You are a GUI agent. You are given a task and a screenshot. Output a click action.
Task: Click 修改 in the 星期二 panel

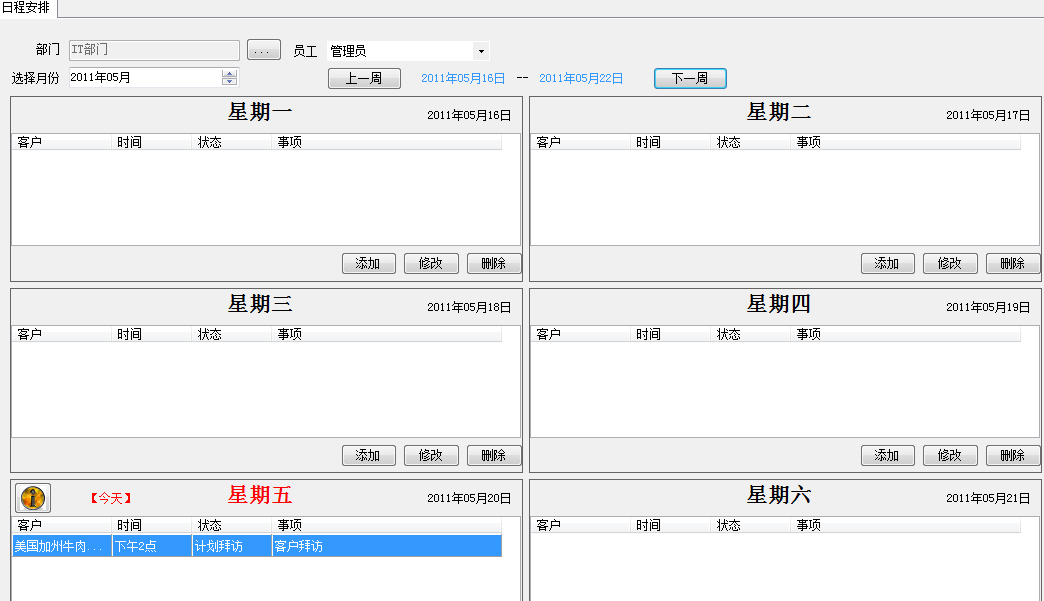[x=949, y=264]
